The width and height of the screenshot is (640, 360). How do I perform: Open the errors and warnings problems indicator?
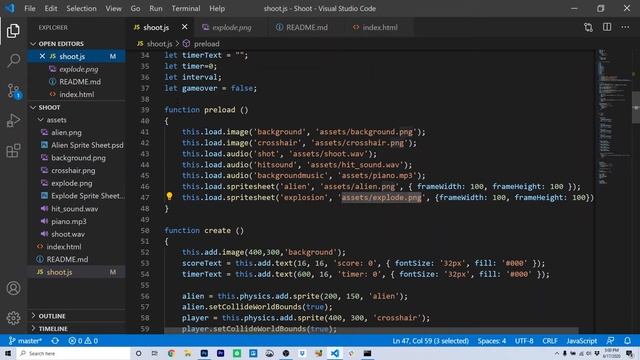(83, 340)
